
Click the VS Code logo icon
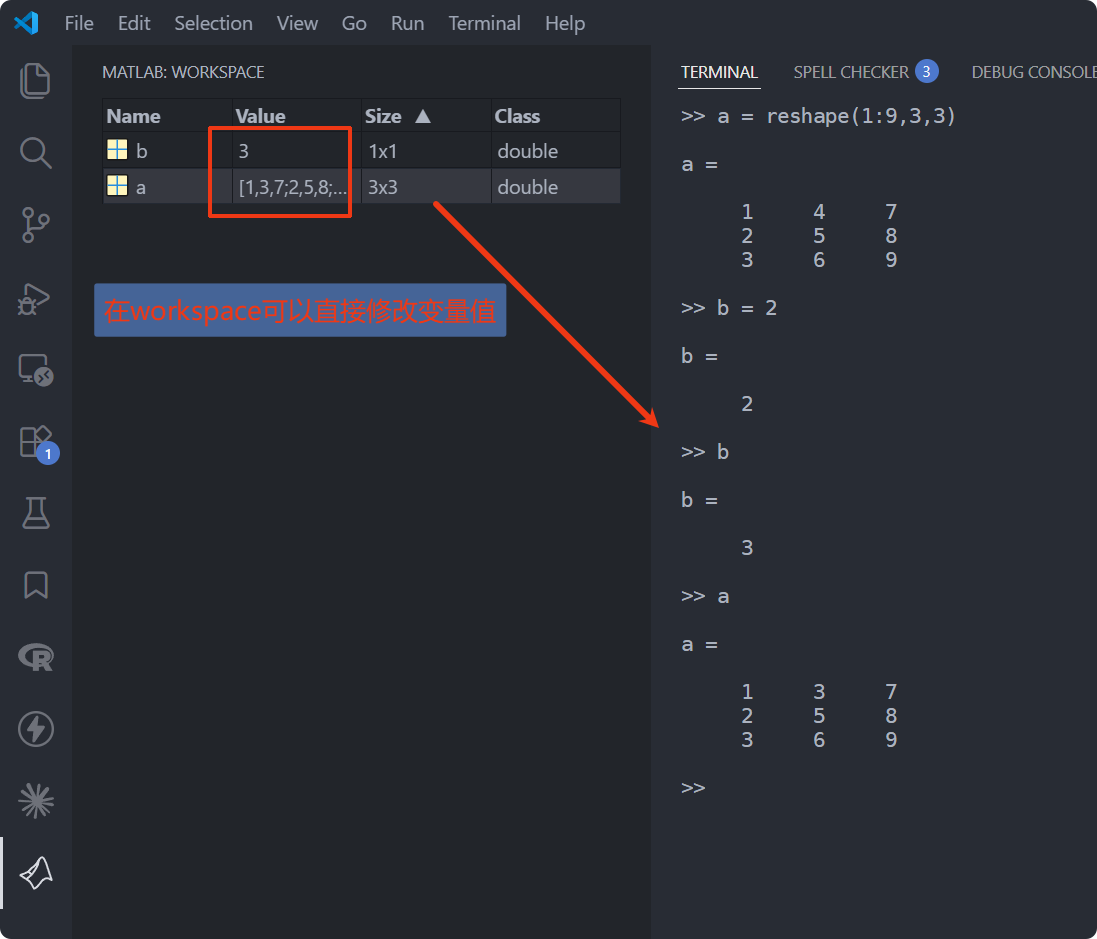(x=26, y=23)
